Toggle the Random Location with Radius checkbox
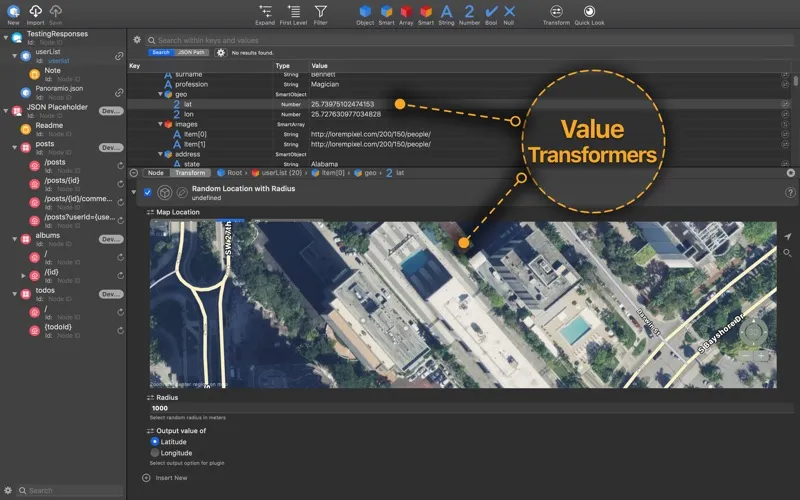 click(147, 192)
